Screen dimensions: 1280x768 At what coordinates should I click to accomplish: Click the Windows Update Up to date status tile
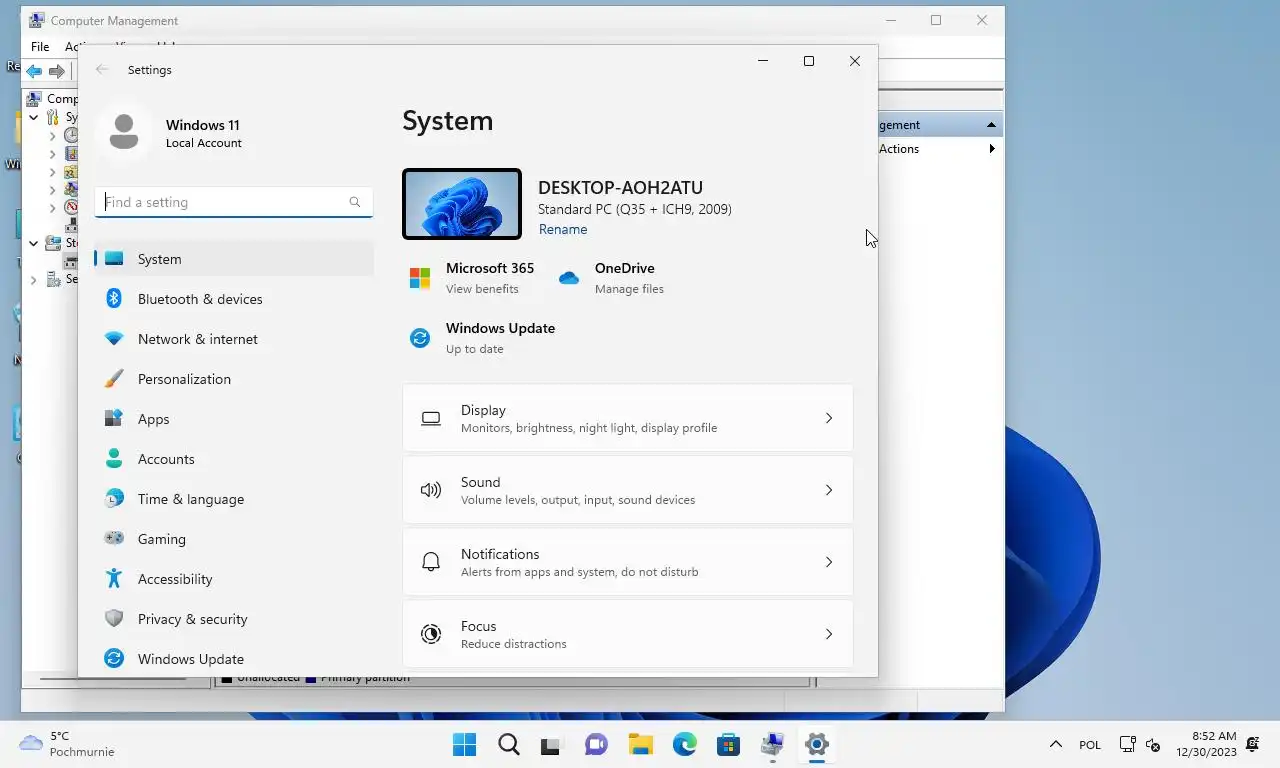point(481,338)
